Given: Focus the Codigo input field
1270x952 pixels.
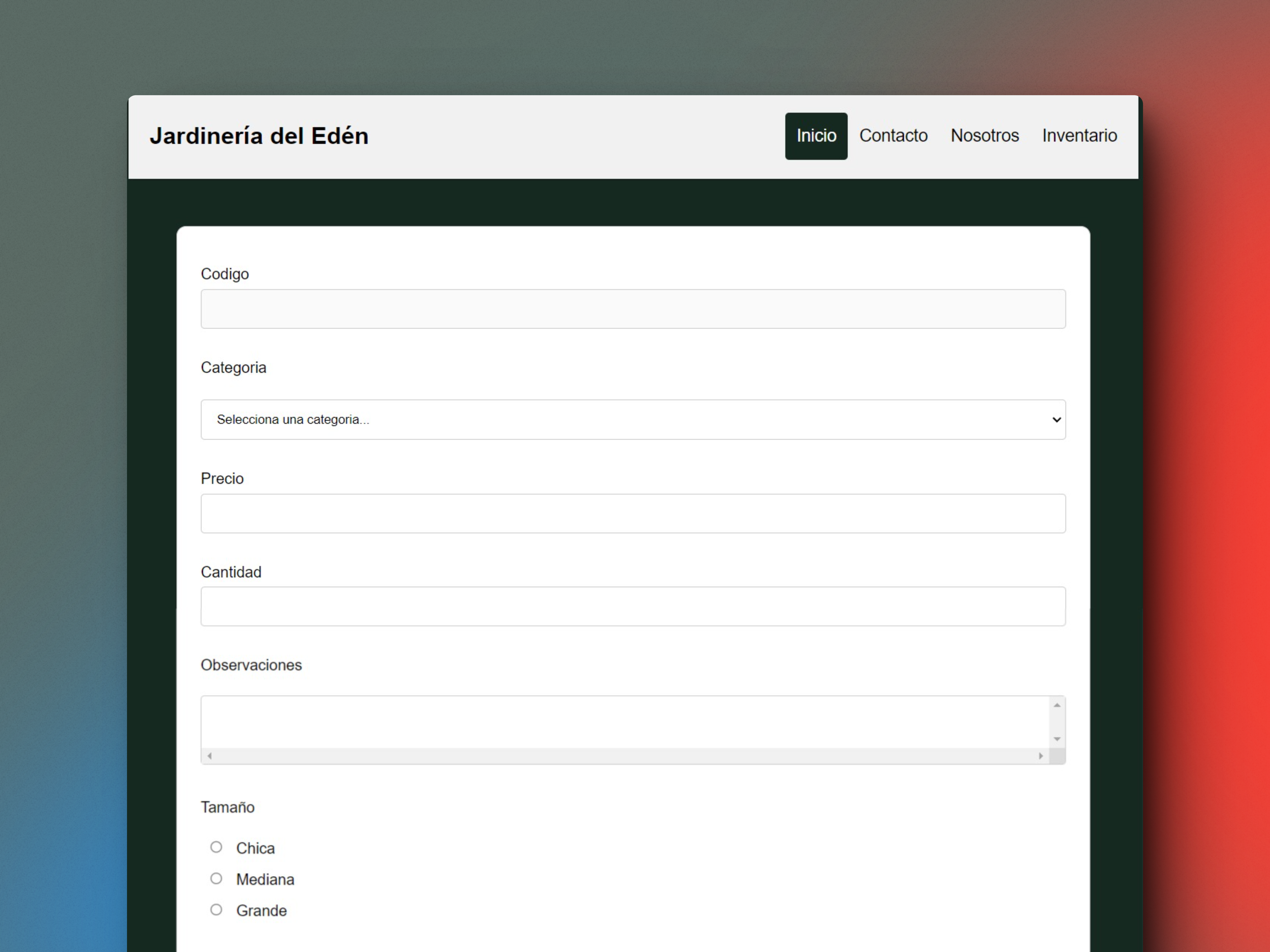Looking at the screenshot, I should pos(633,309).
